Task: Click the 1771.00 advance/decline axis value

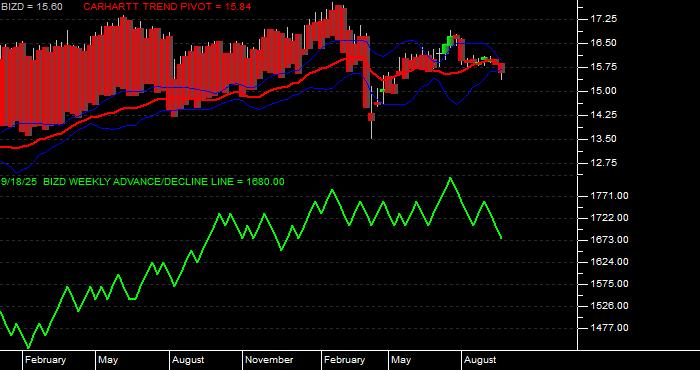Action: (609, 196)
